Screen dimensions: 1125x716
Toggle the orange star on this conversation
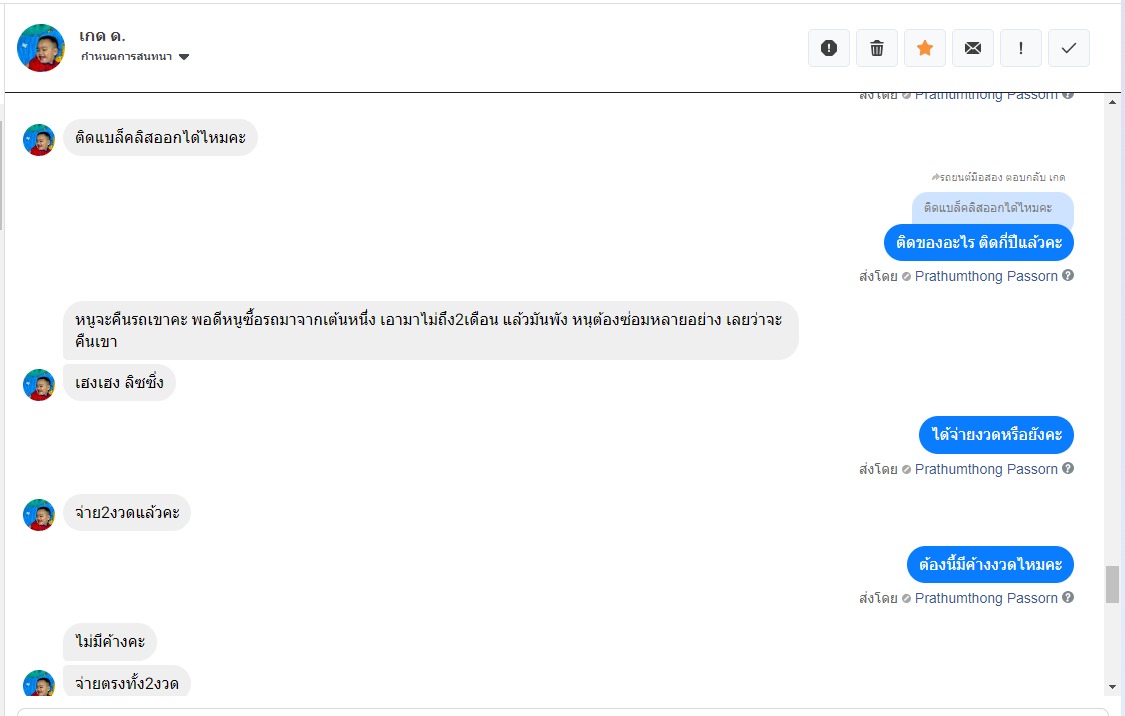pyautogui.click(x=925, y=48)
